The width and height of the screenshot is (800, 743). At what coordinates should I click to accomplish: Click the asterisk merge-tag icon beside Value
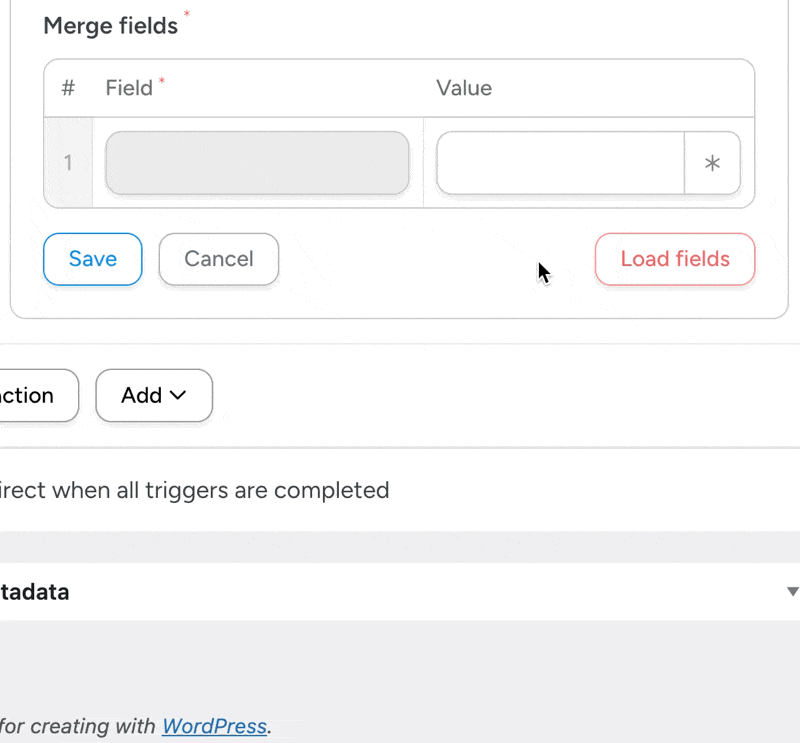[712, 163]
